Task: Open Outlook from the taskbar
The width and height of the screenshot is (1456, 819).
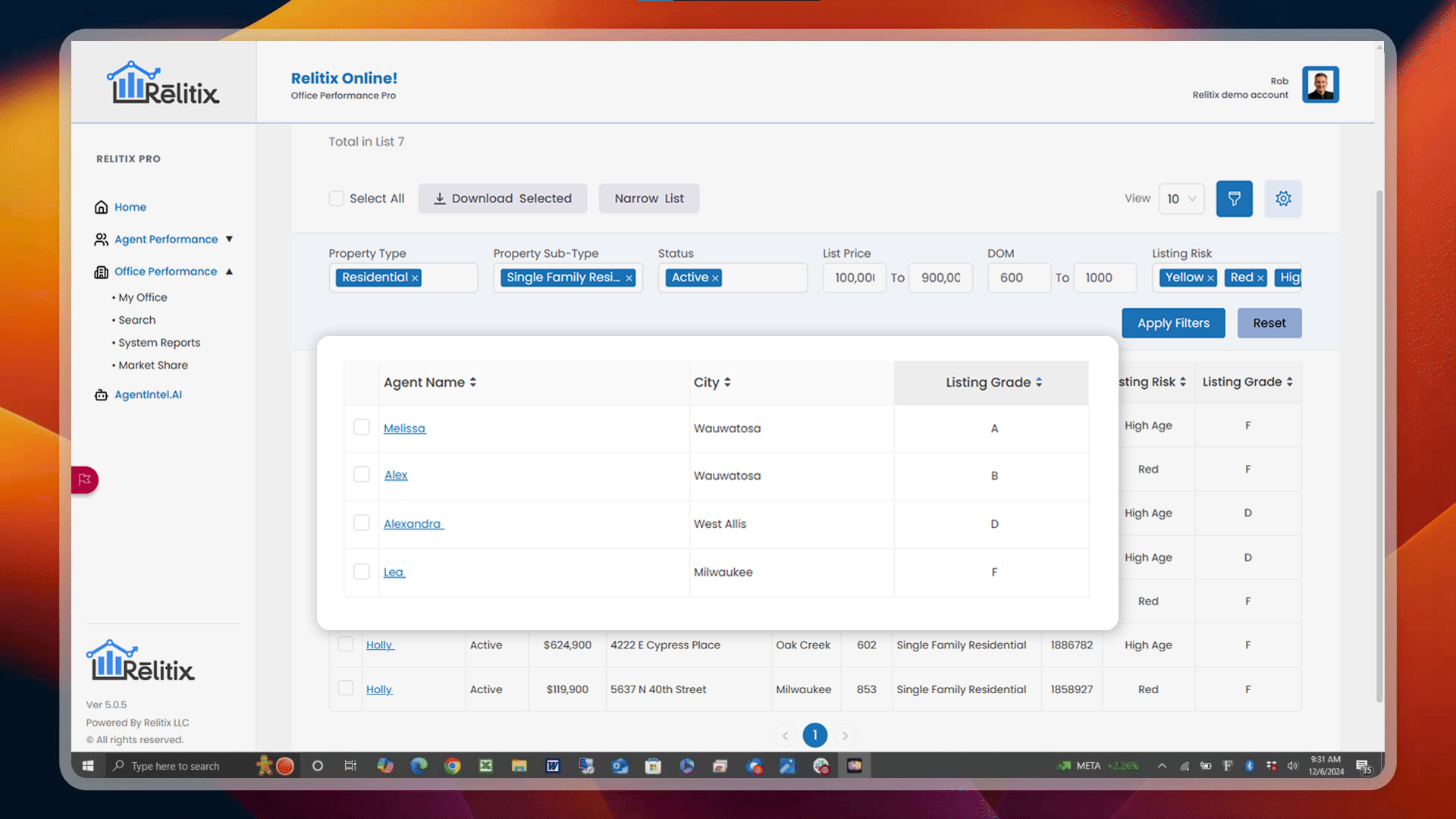Action: (620, 766)
